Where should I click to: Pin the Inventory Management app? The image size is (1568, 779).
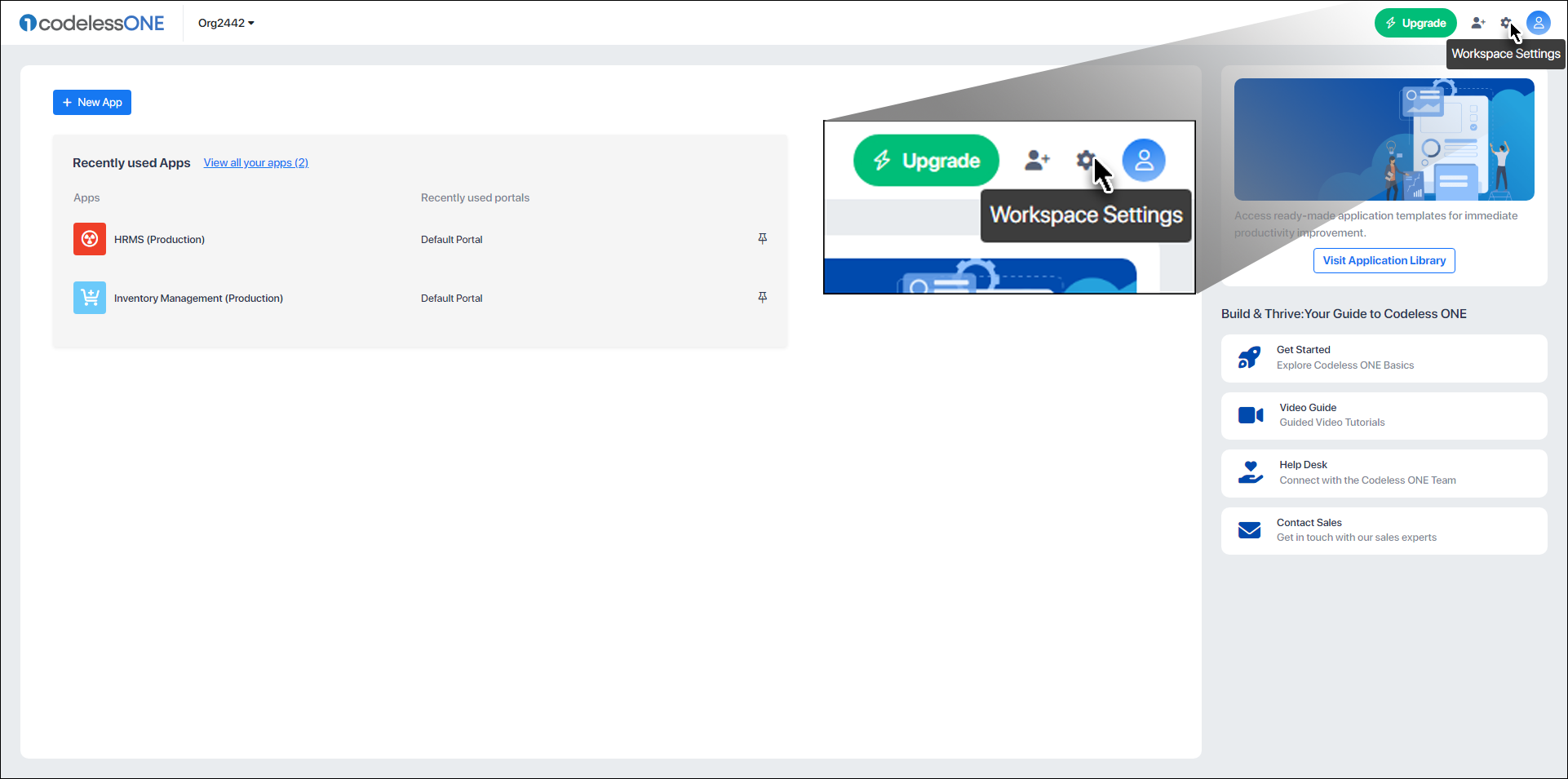(762, 297)
